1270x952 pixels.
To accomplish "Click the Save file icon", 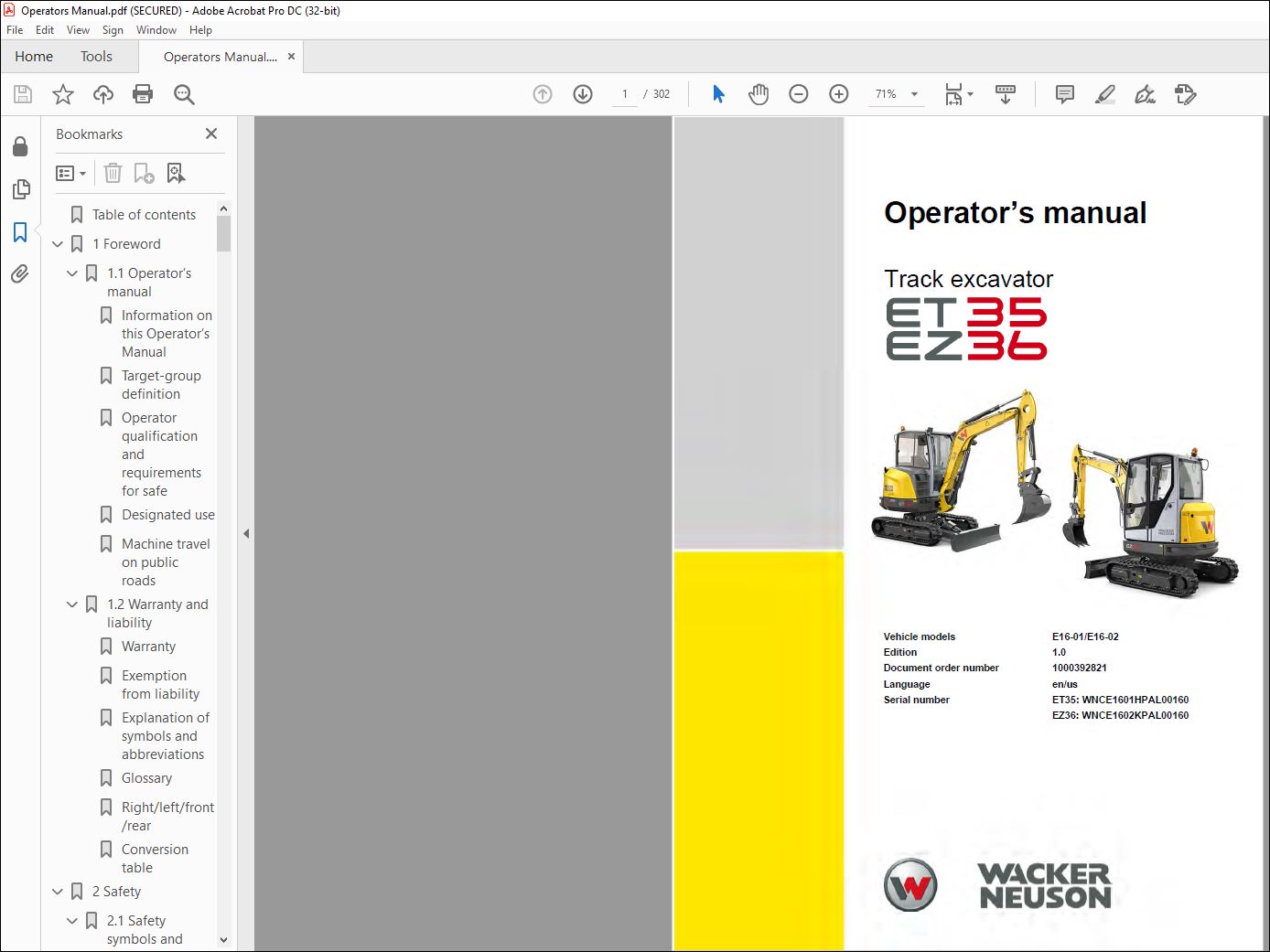I will (23, 94).
